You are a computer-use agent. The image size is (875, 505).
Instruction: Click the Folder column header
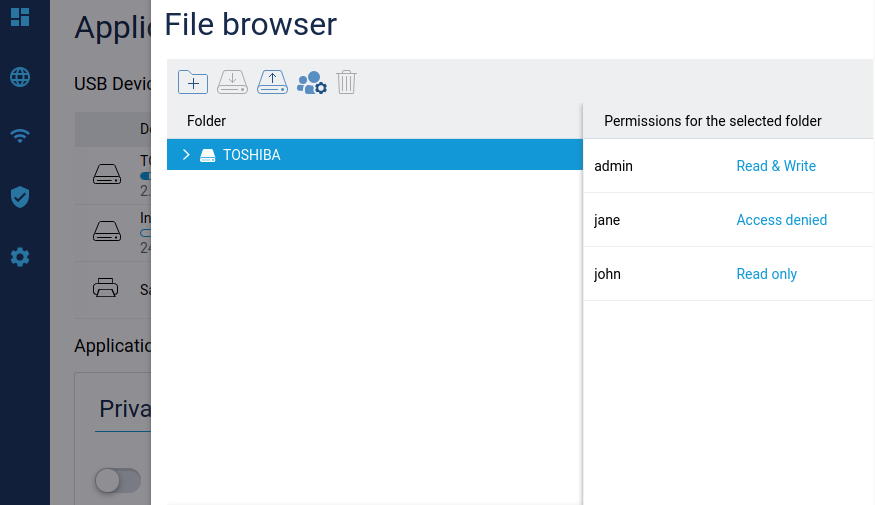tap(207, 121)
